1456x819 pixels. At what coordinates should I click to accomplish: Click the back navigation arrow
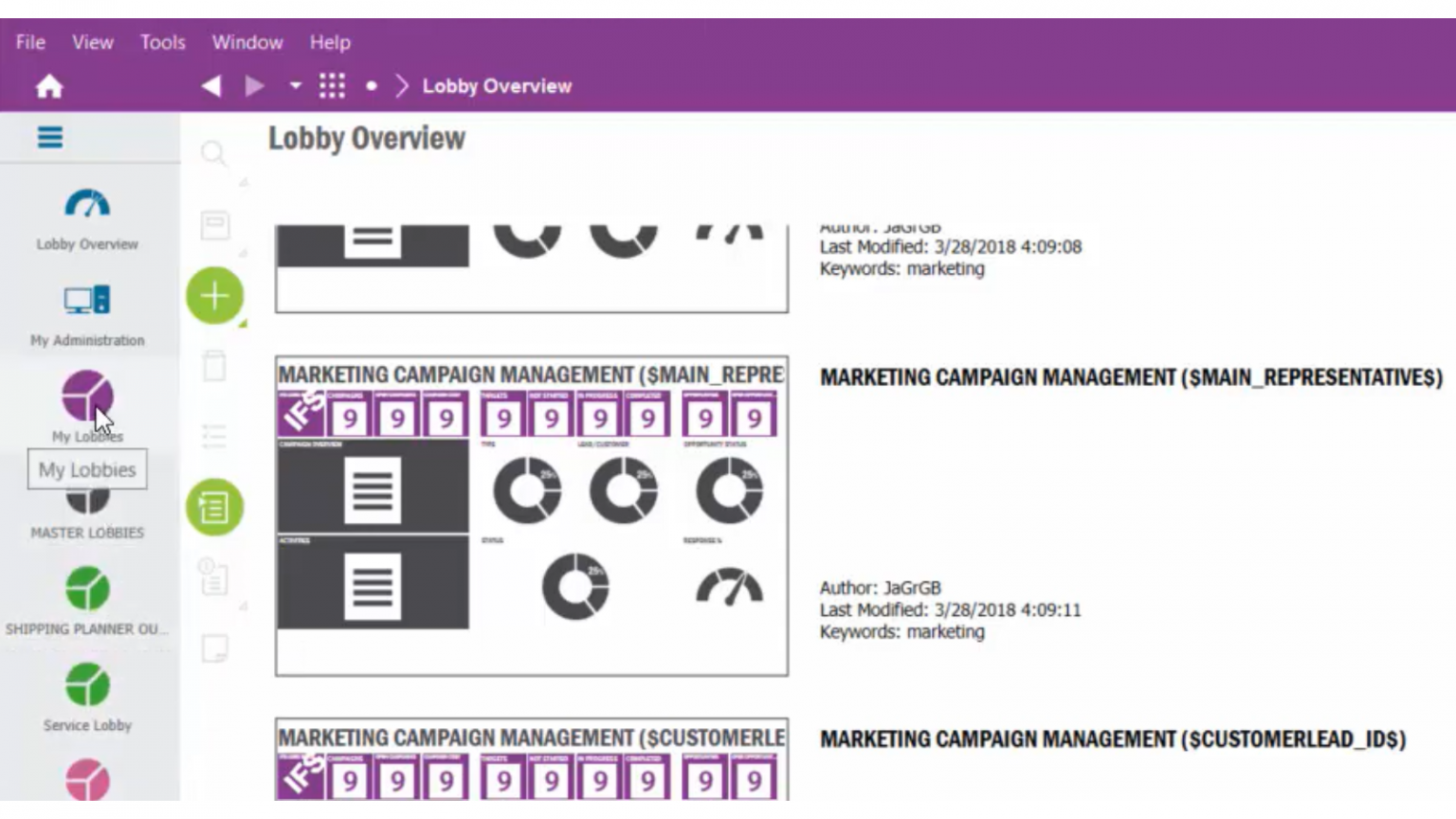point(210,85)
